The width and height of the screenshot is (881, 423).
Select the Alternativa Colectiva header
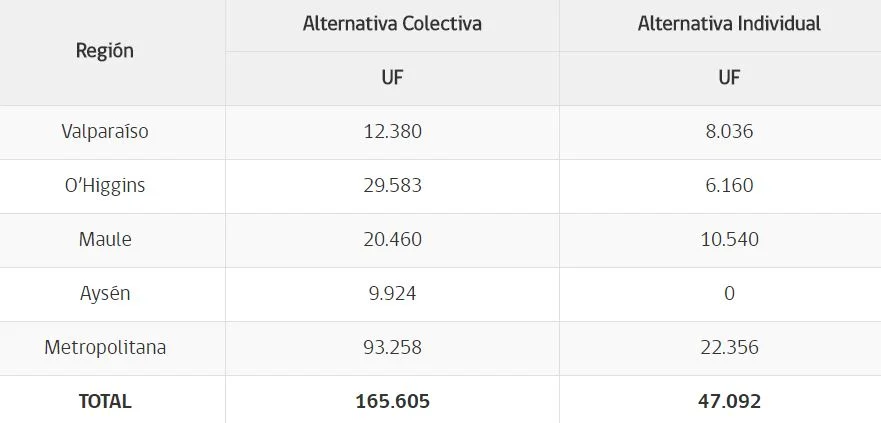(x=392, y=24)
